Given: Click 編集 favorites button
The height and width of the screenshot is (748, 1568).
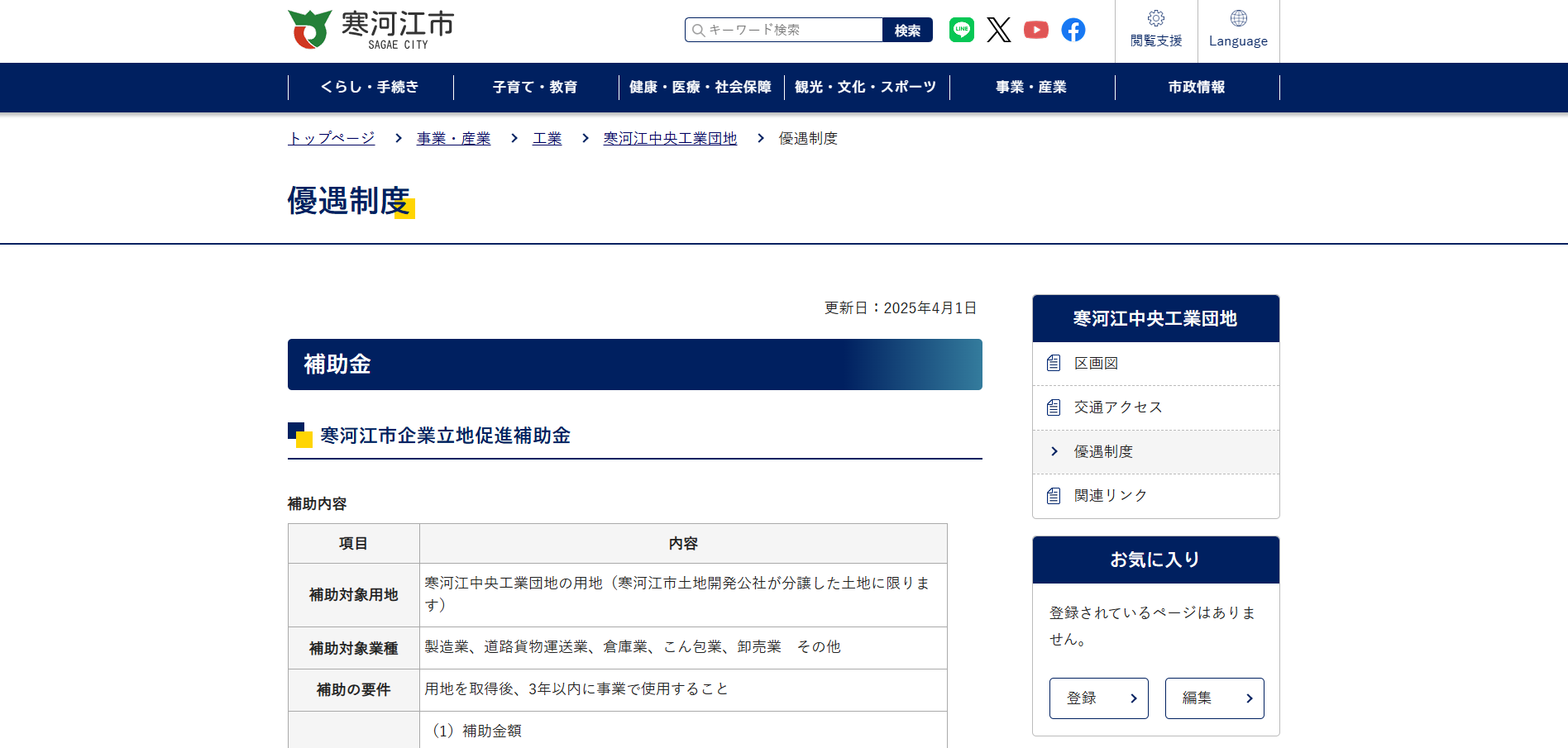Looking at the screenshot, I should click(1215, 698).
